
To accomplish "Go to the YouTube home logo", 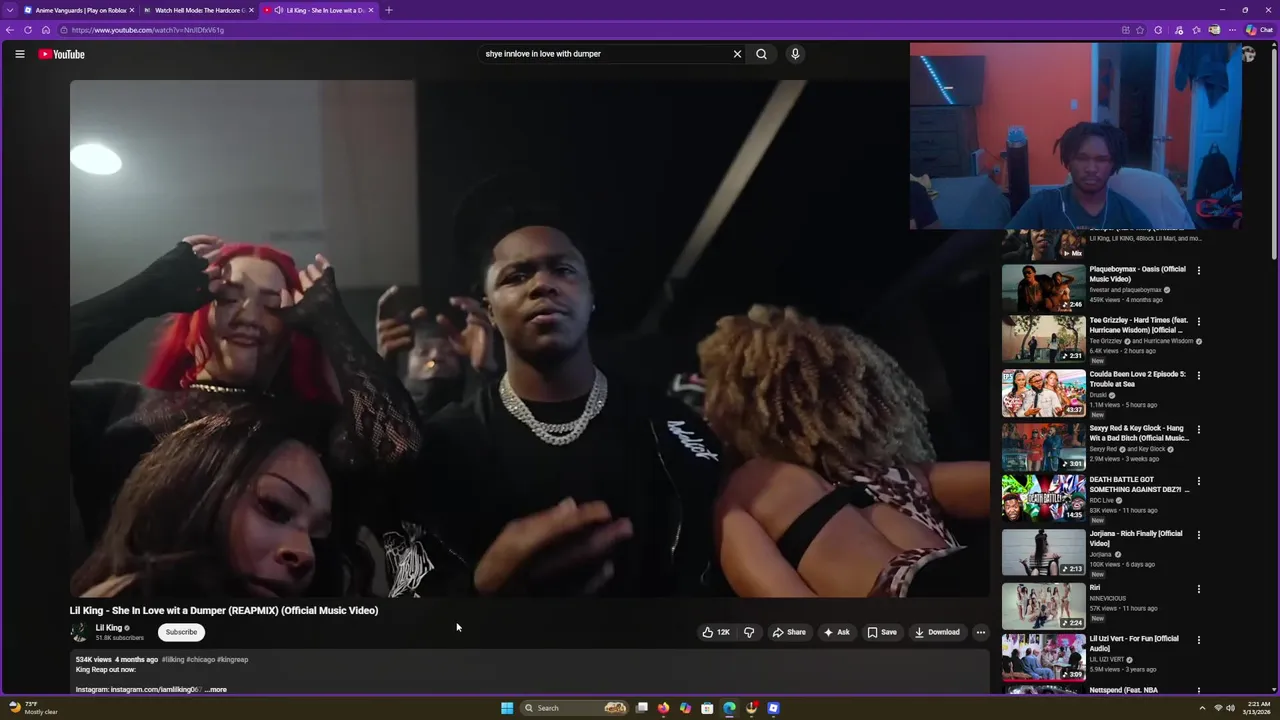I will [x=62, y=54].
